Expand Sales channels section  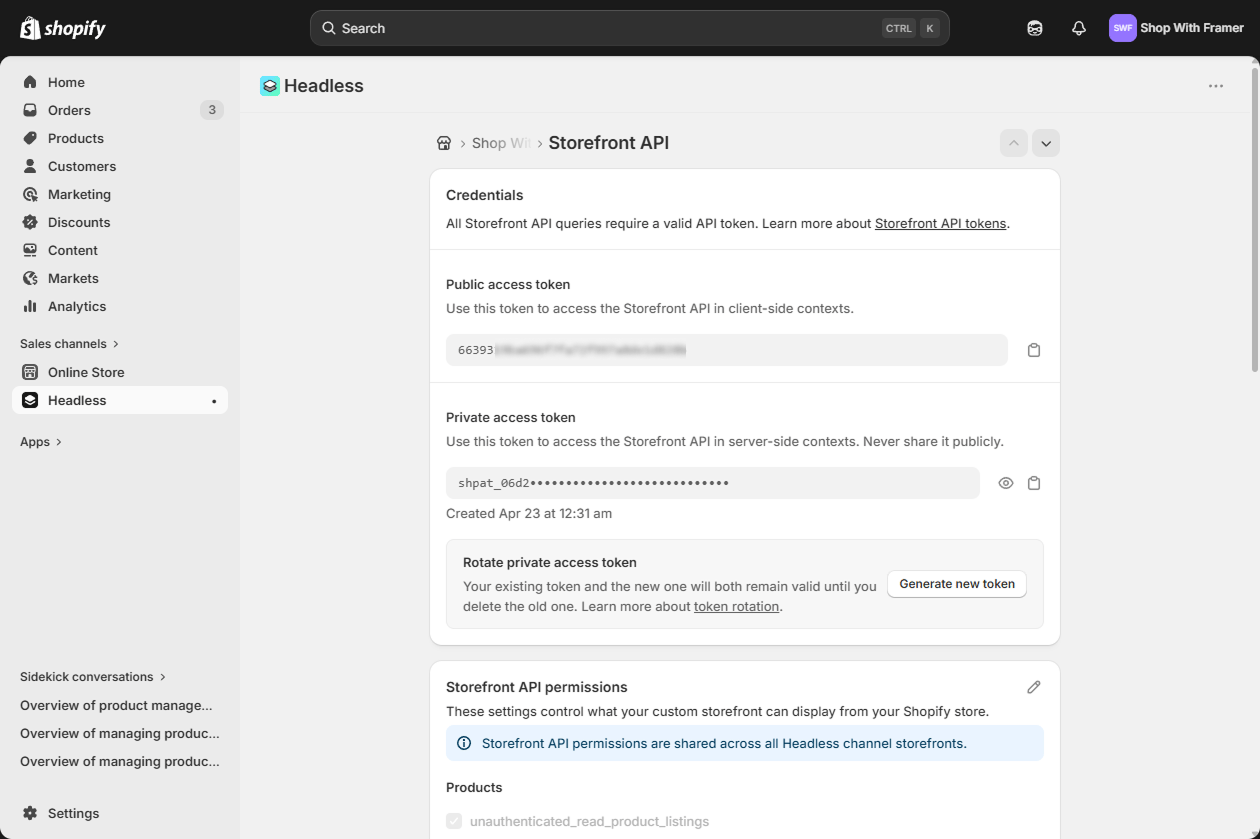70,343
